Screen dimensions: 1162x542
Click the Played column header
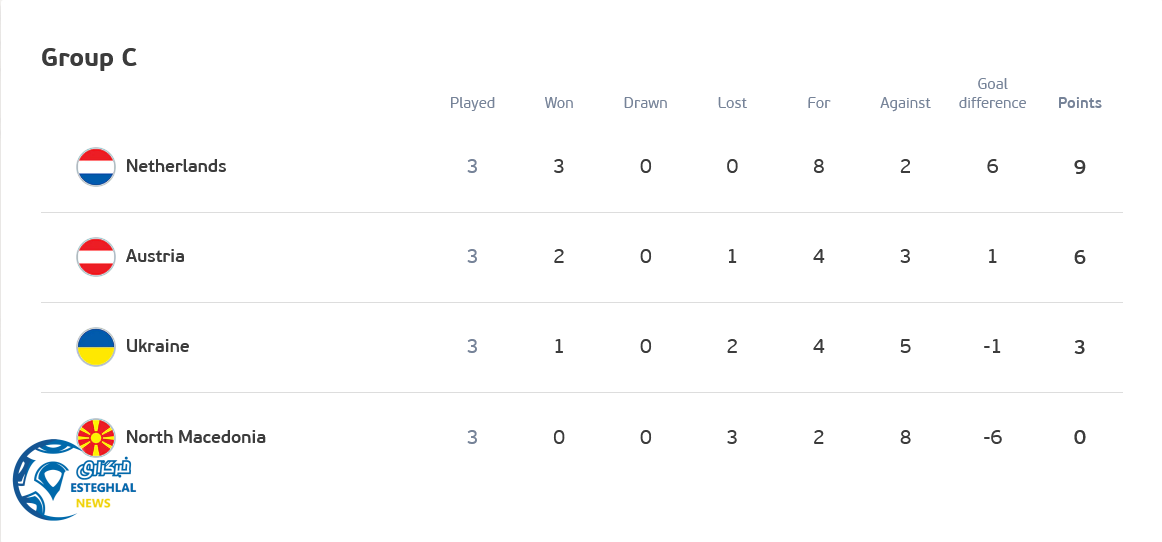click(472, 103)
